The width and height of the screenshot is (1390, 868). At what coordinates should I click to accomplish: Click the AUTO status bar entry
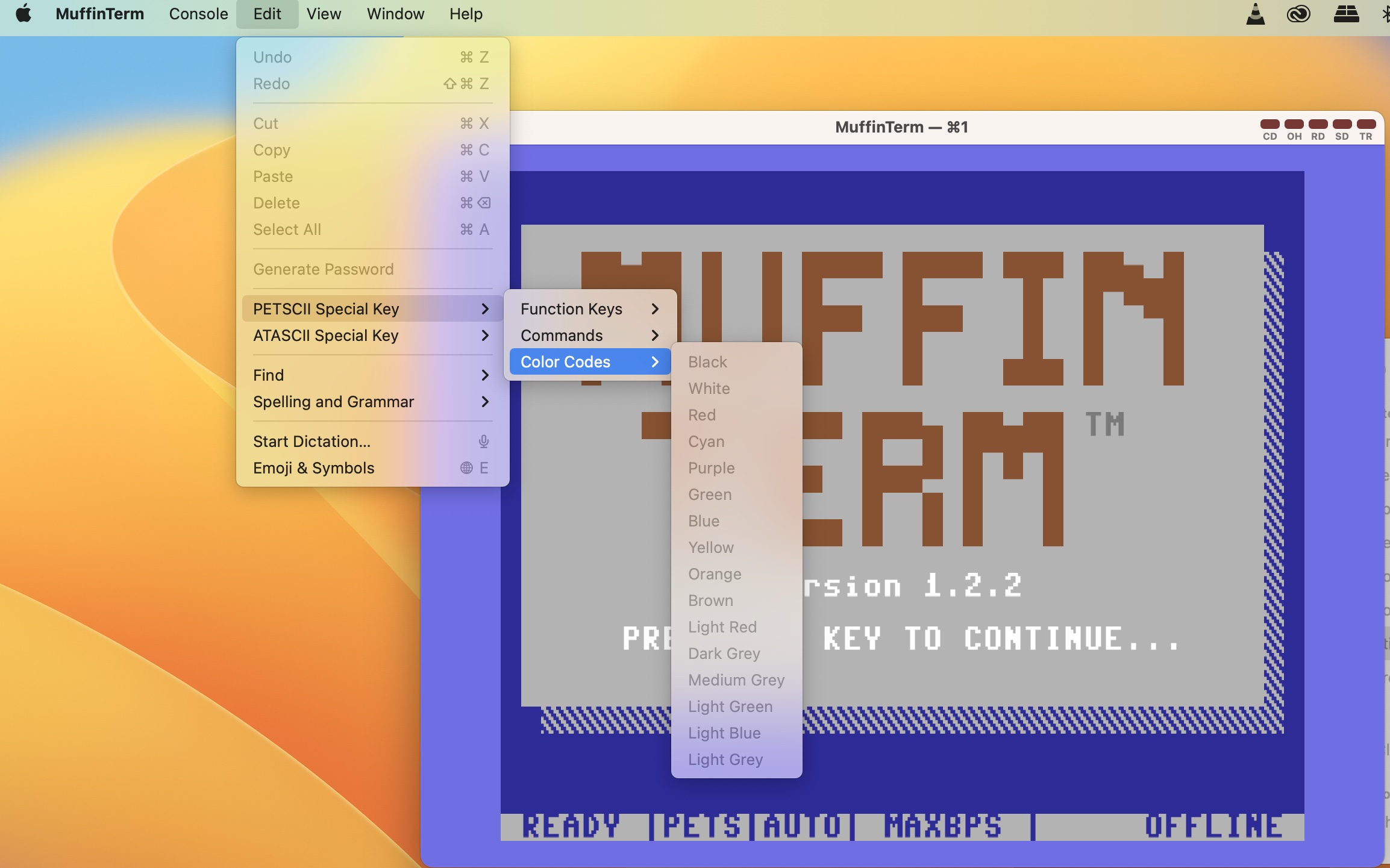point(802,826)
